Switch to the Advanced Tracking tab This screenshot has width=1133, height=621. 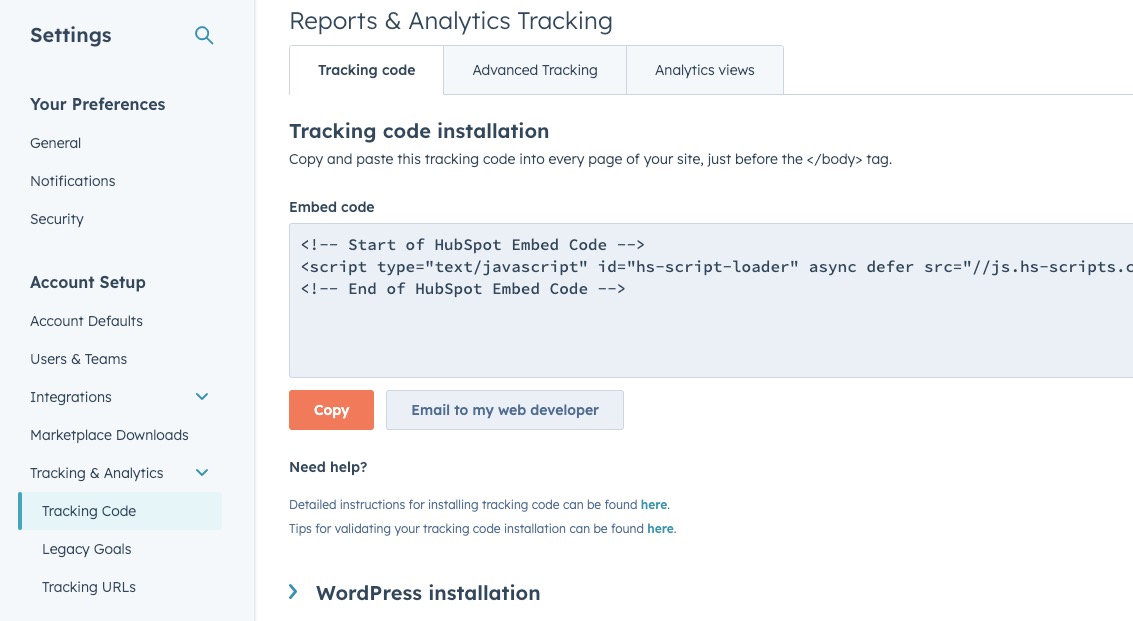pyautogui.click(x=535, y=70)
